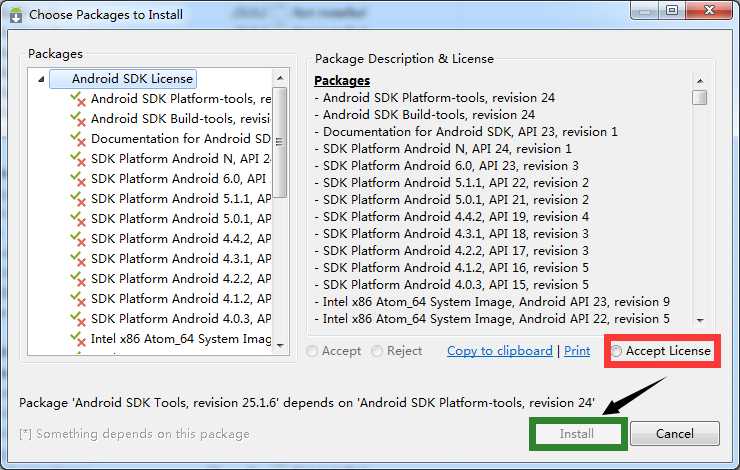Select SDK Platform Android 4.3.1 tree row
The height and width of the screenshot is (470, 740).
point(181,259)
